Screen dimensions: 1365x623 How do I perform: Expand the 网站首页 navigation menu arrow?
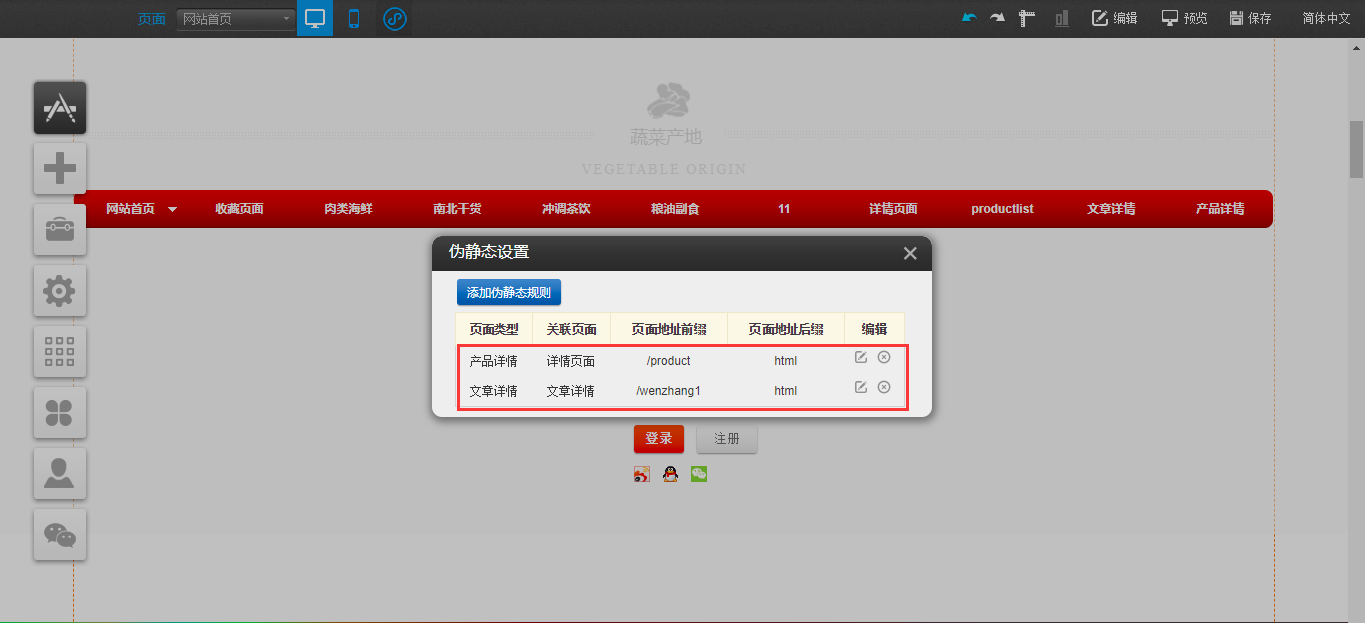[x=172, y=210]
